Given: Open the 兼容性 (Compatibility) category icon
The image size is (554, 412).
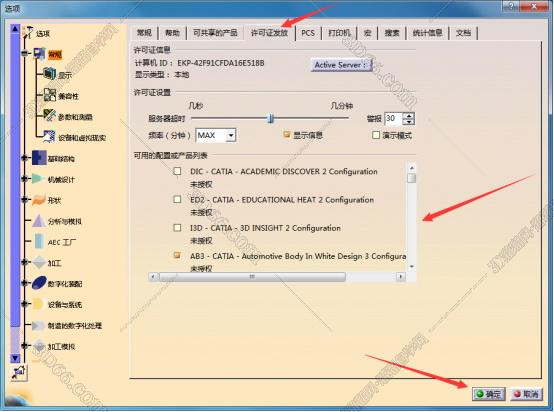Looking at the screenshot, I should (x=50, y=95).
